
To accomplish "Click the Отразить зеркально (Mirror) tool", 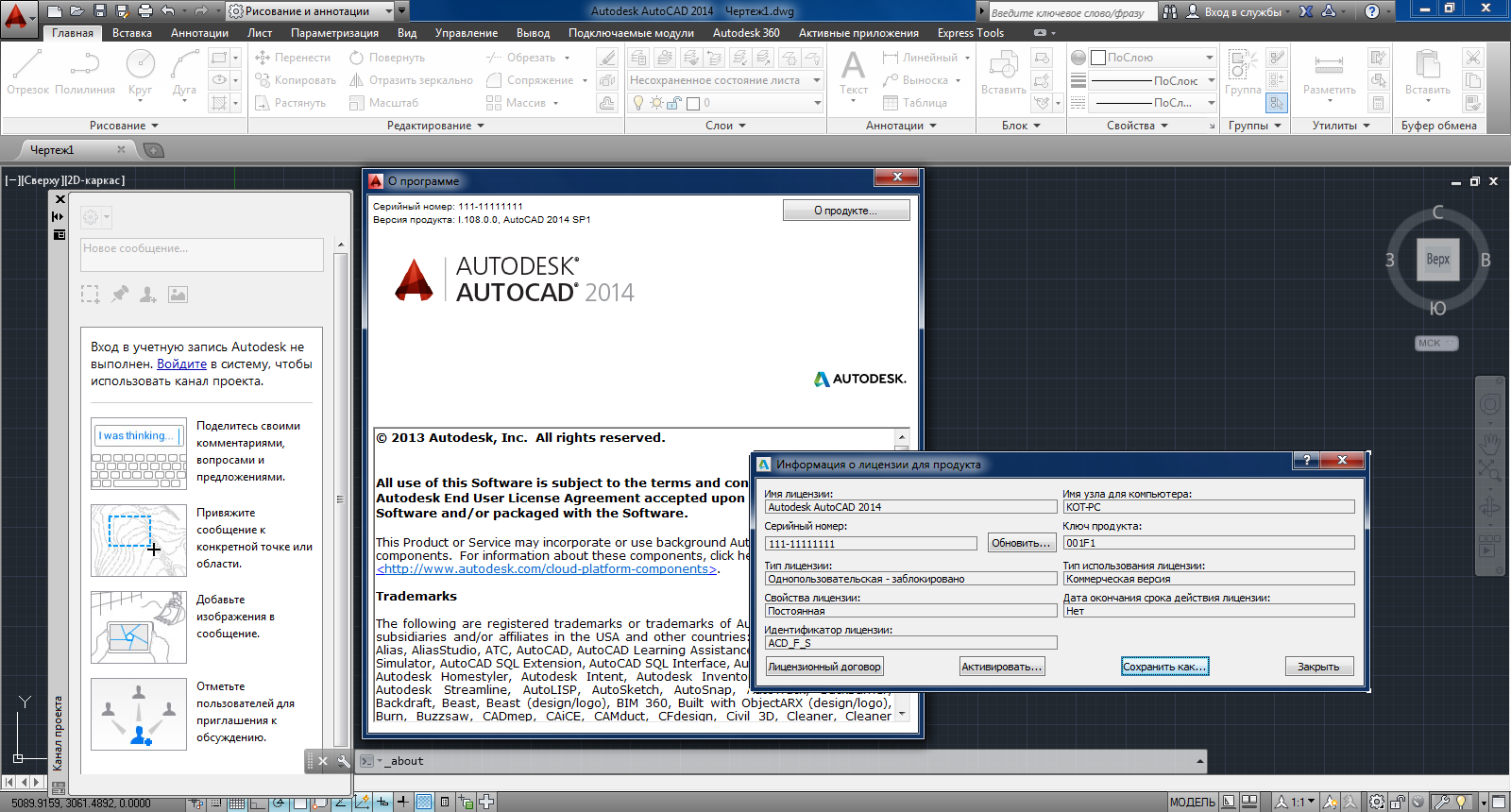I will [x=411, y=80].
